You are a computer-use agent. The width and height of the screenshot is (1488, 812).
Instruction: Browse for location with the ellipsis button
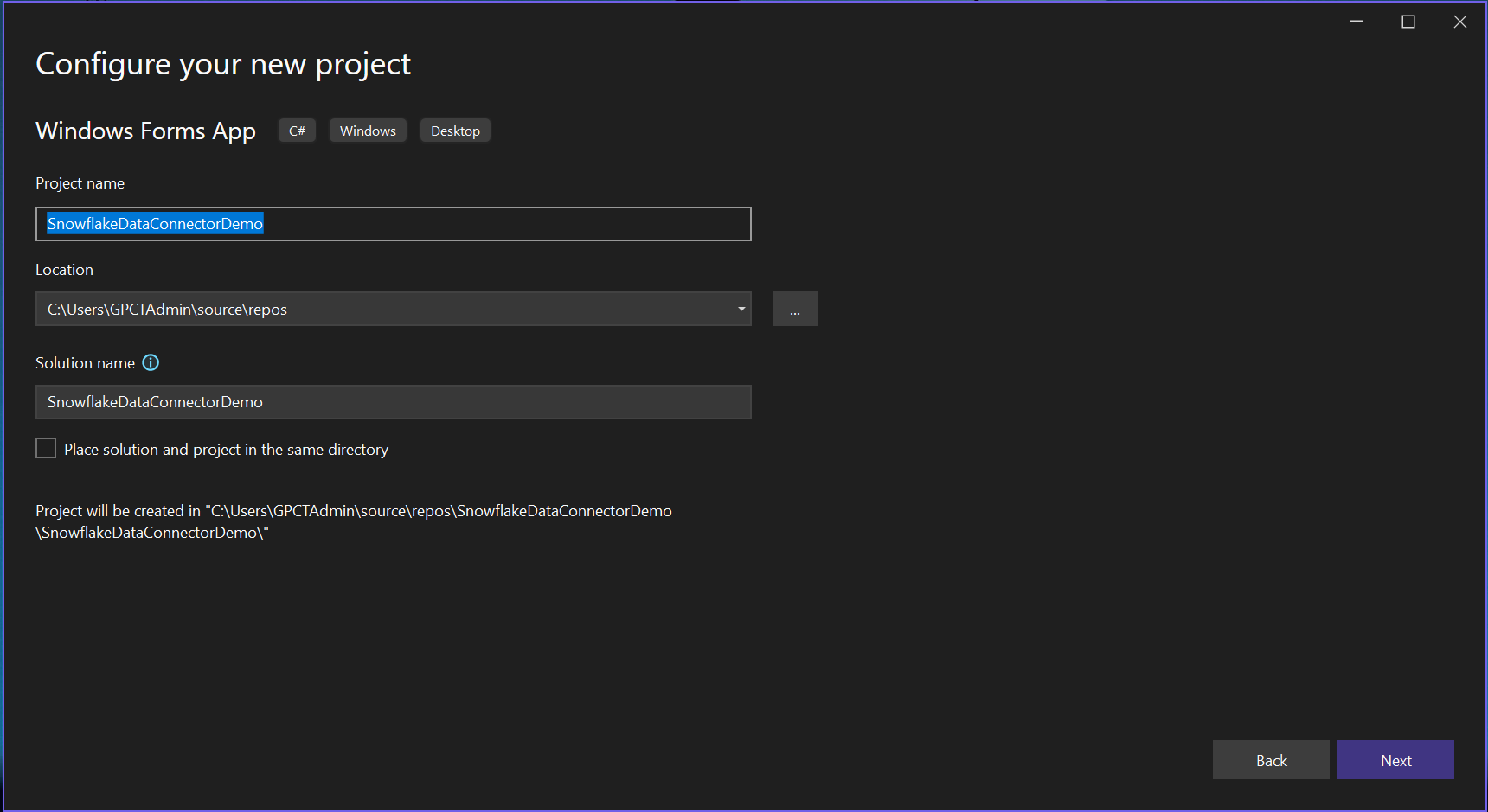tap(795, 309)
